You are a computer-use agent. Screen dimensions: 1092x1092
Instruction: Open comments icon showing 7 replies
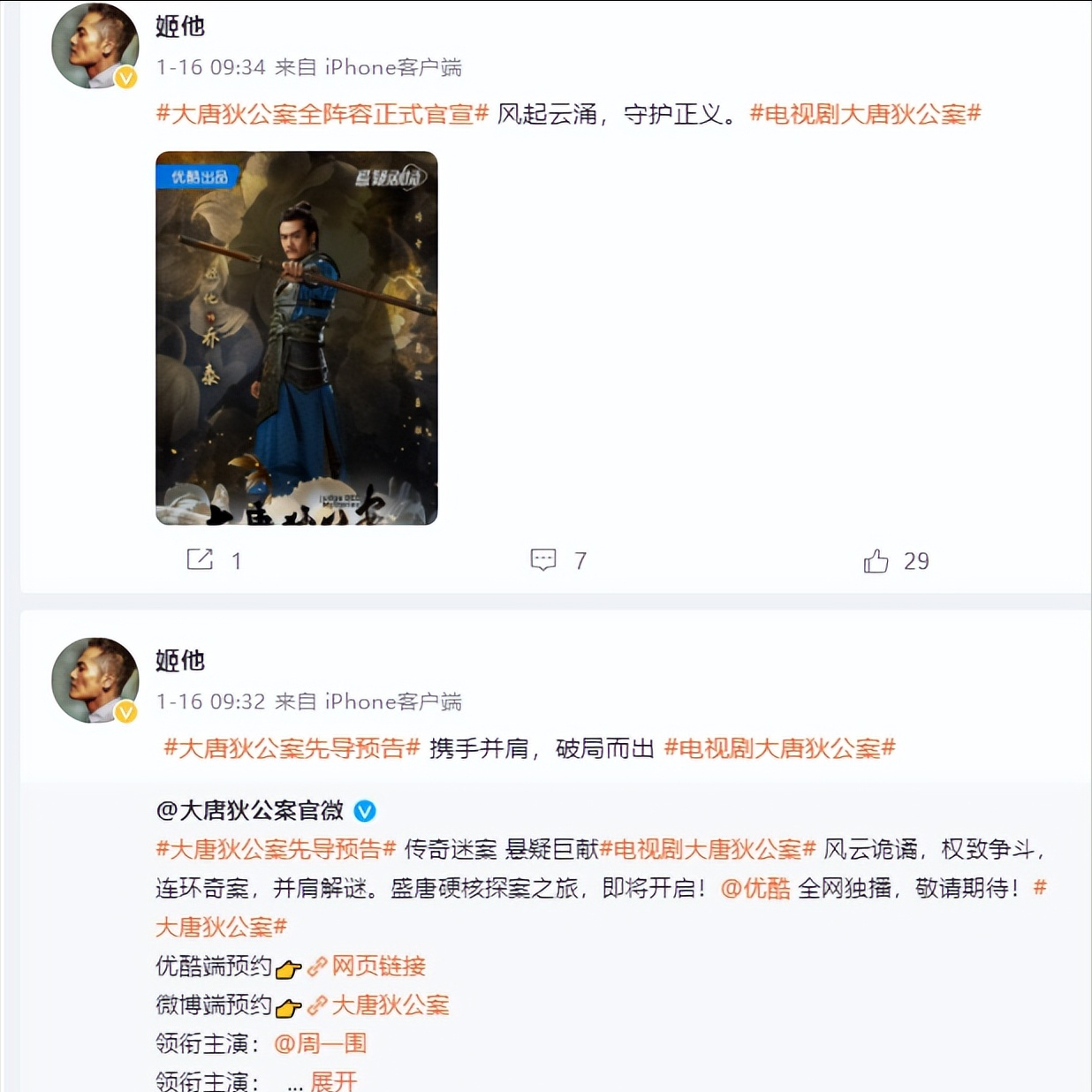(542, 559)
